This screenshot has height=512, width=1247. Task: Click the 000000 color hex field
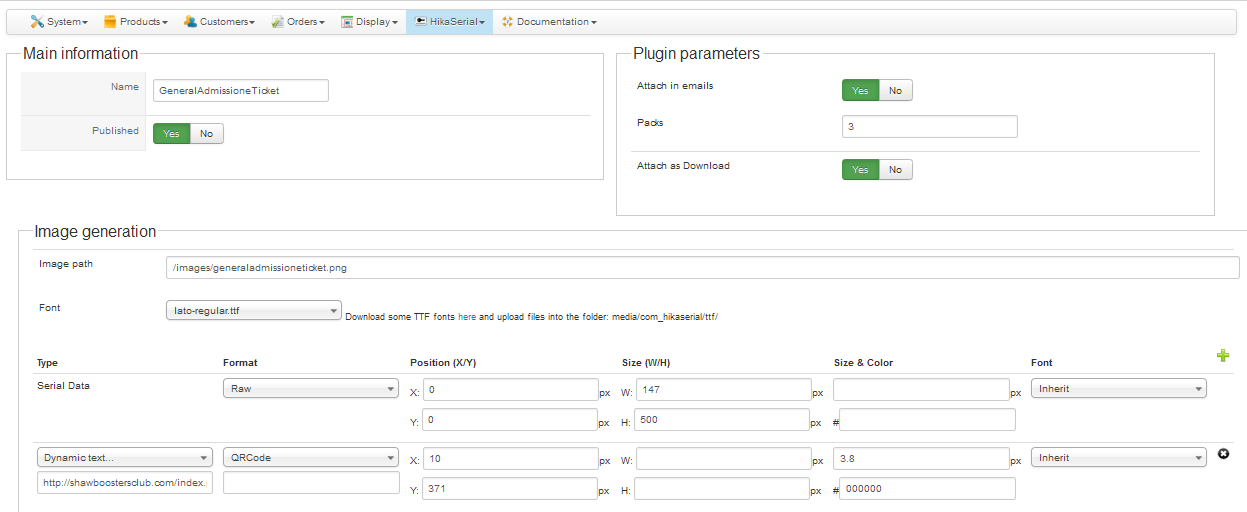pos(927,489)
